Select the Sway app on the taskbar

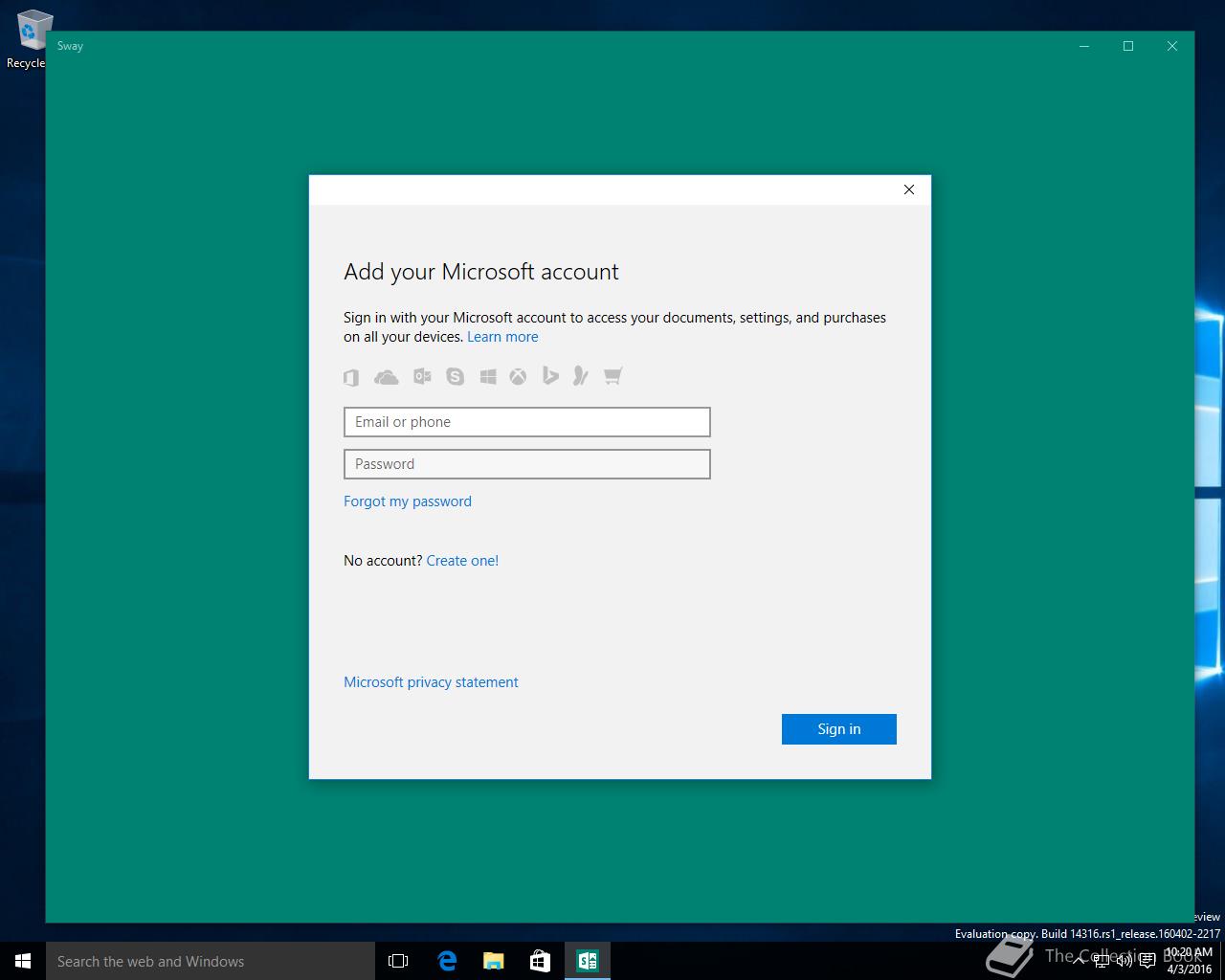[587, 961]
